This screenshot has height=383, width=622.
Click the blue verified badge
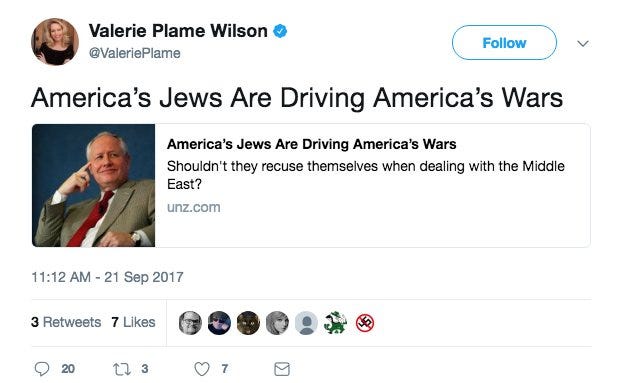(x=280, y=31)
